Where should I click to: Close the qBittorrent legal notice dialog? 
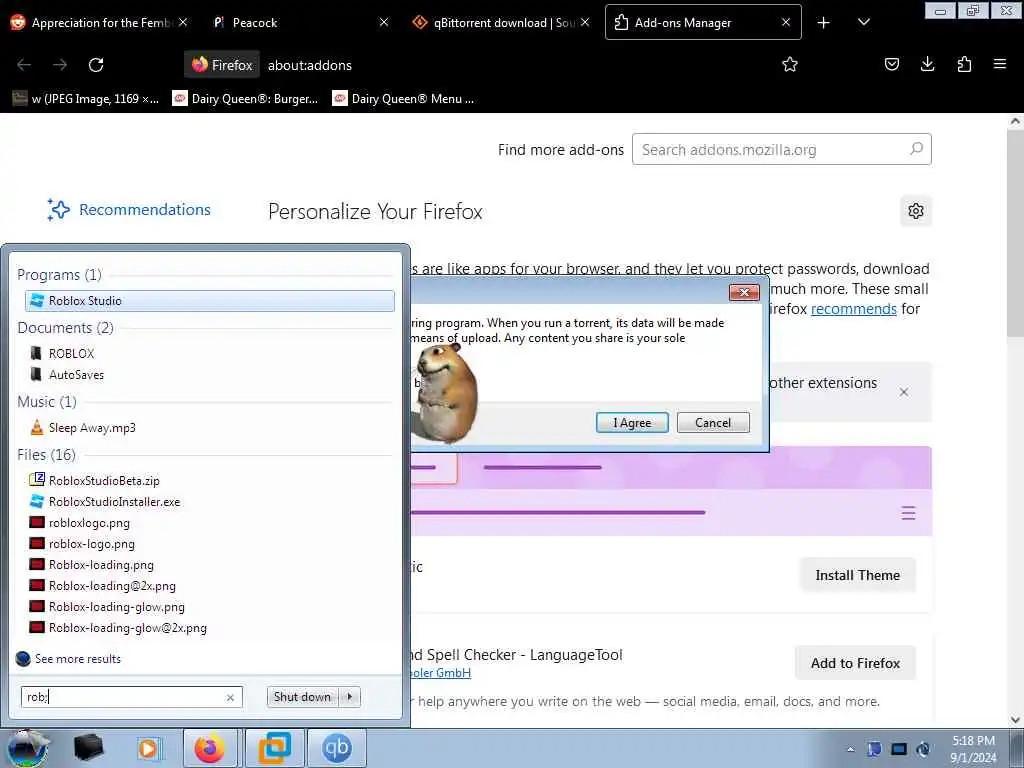pyautogui.click(x=744, y=292)
